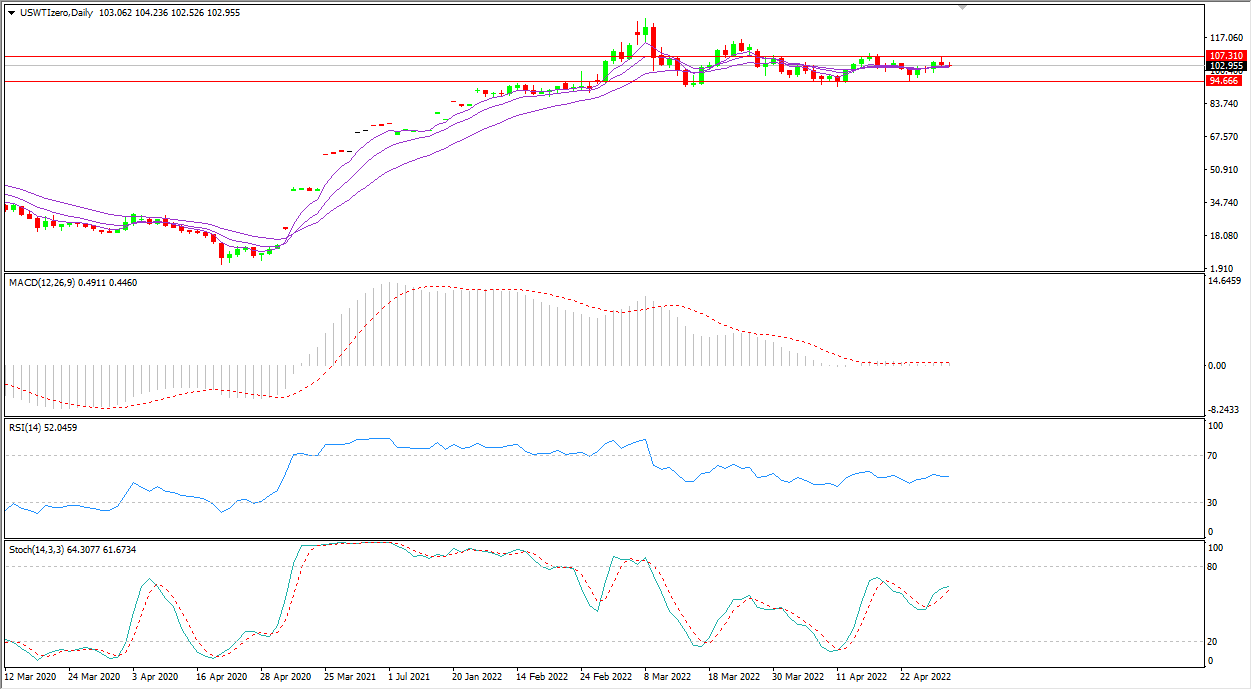Screen dimensions: 1252x690
Task: Click the 1.910 price scale value
Action: click(1222, 269)
